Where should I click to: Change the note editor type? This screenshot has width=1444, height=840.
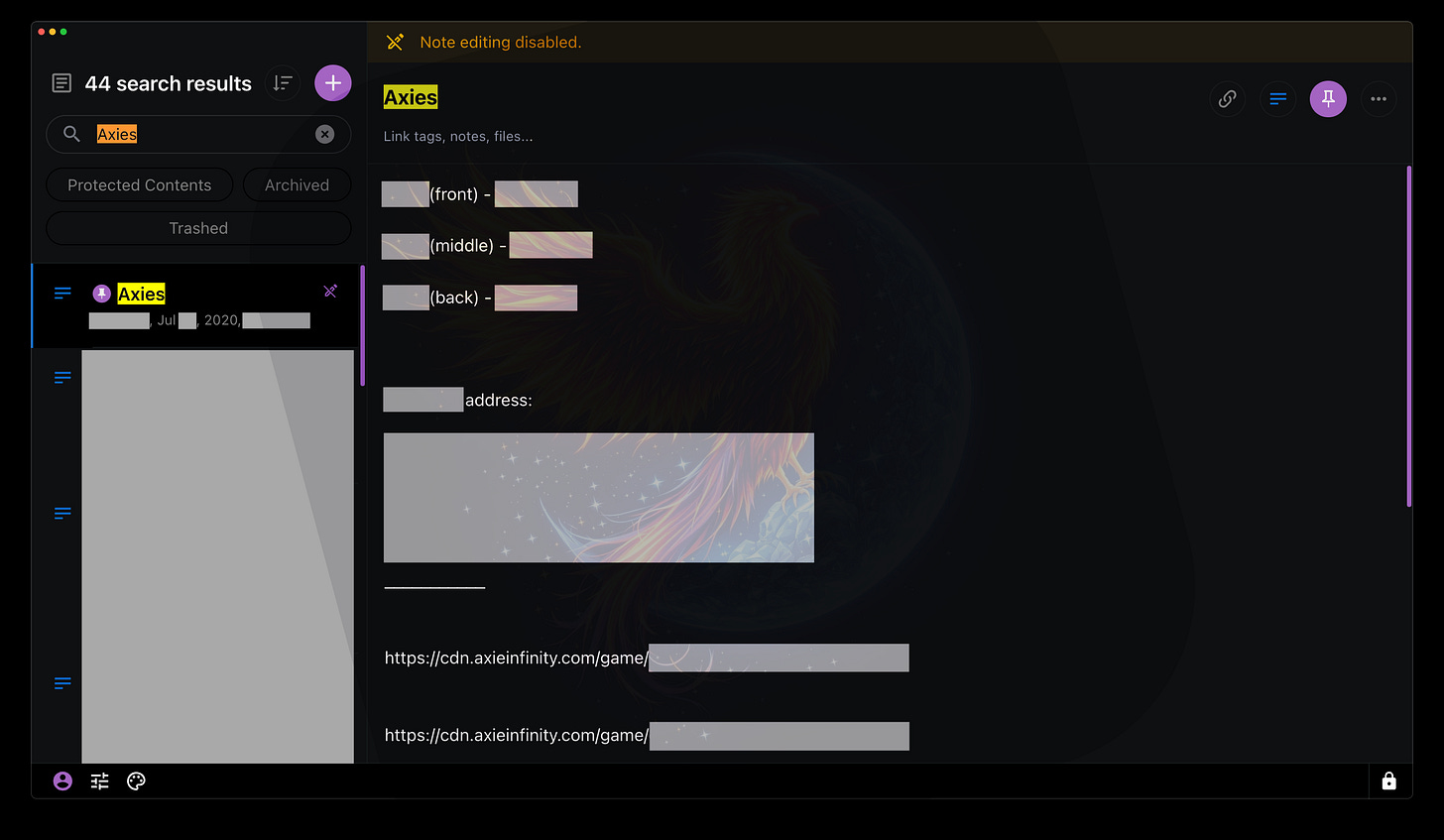point(1277,99)
